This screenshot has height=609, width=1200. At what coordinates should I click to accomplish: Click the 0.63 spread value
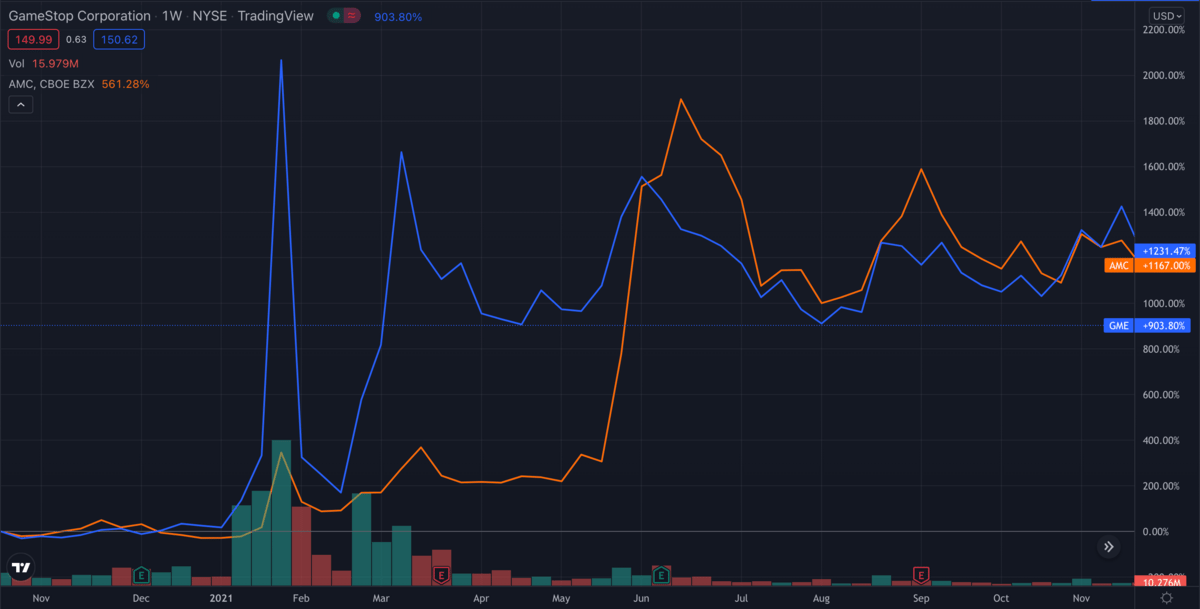[76, 40]
